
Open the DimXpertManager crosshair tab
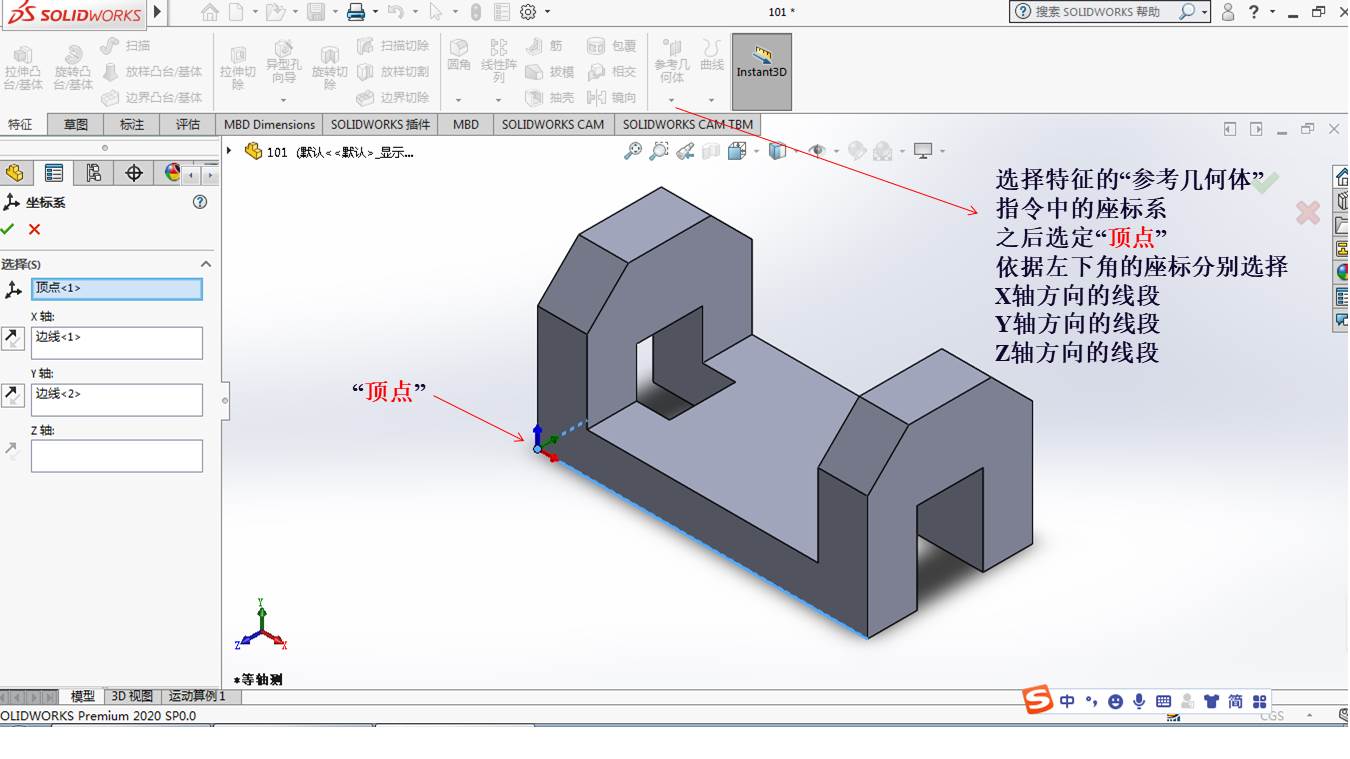[x=134, y=173]
